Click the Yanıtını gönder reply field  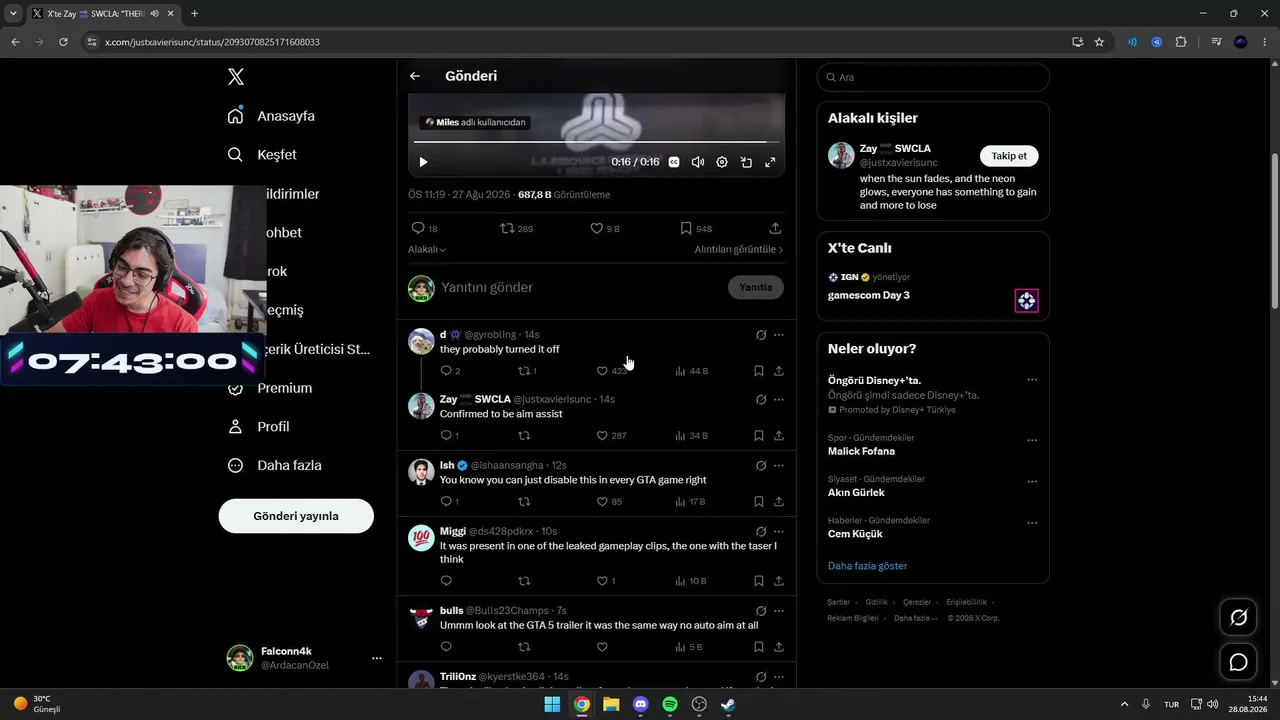pos(580,287)
